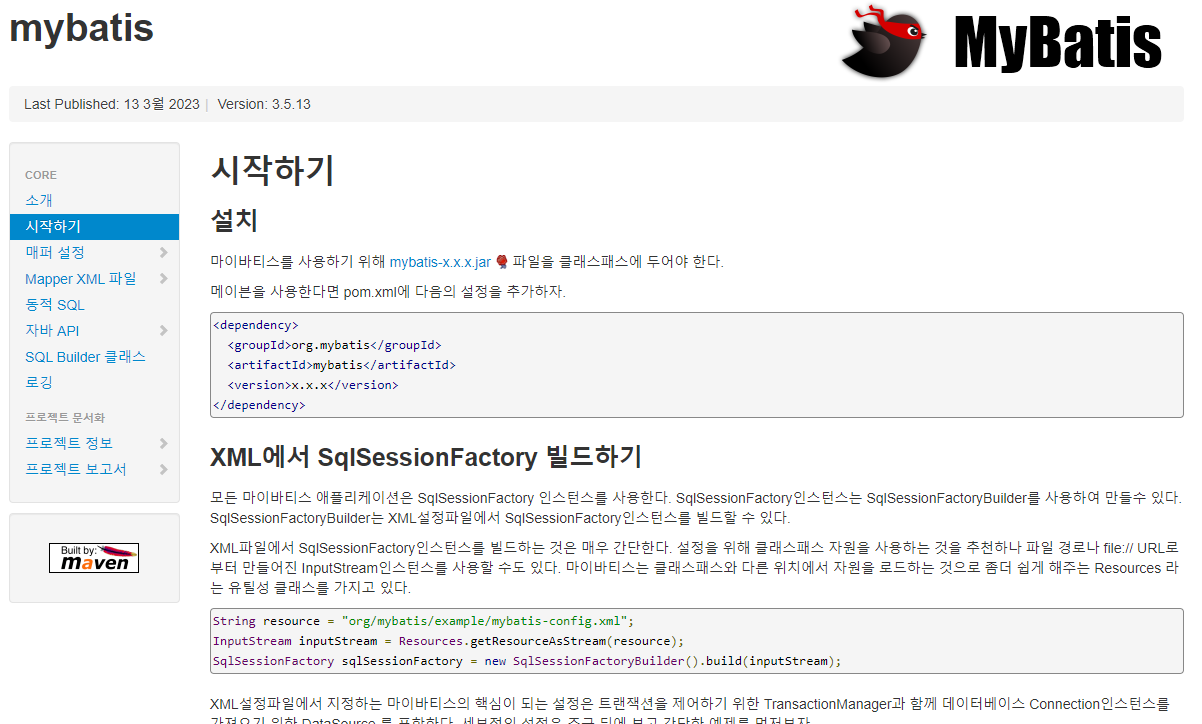Open 프로젝트 보고서 sidebar link

click(76, 469)
